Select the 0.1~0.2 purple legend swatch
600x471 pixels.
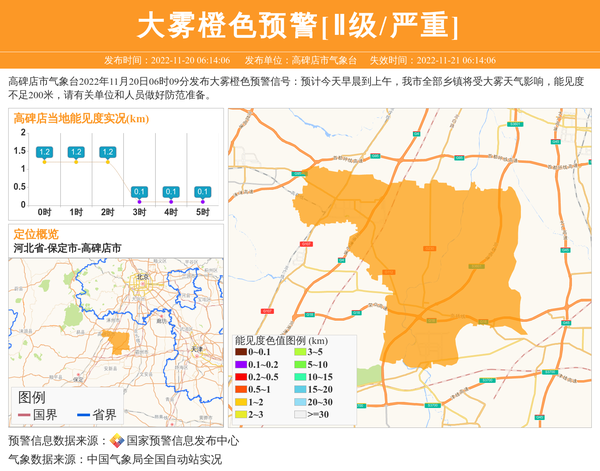click(x=241, y=364)
